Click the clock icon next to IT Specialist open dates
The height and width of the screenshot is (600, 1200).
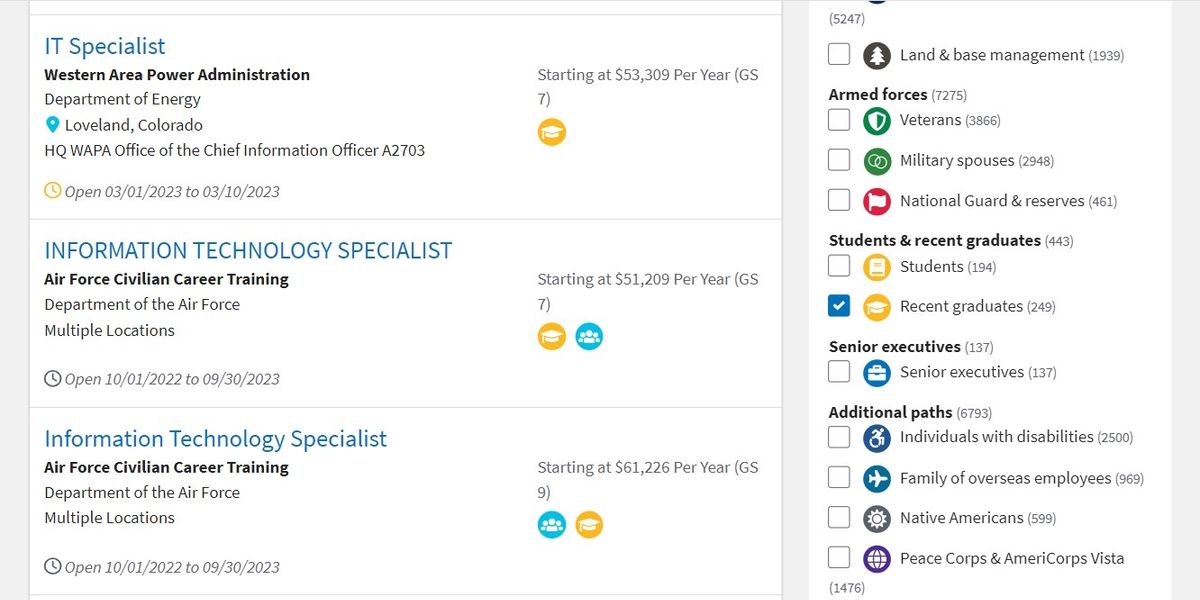pyautogui.click(x=52, y=189)
